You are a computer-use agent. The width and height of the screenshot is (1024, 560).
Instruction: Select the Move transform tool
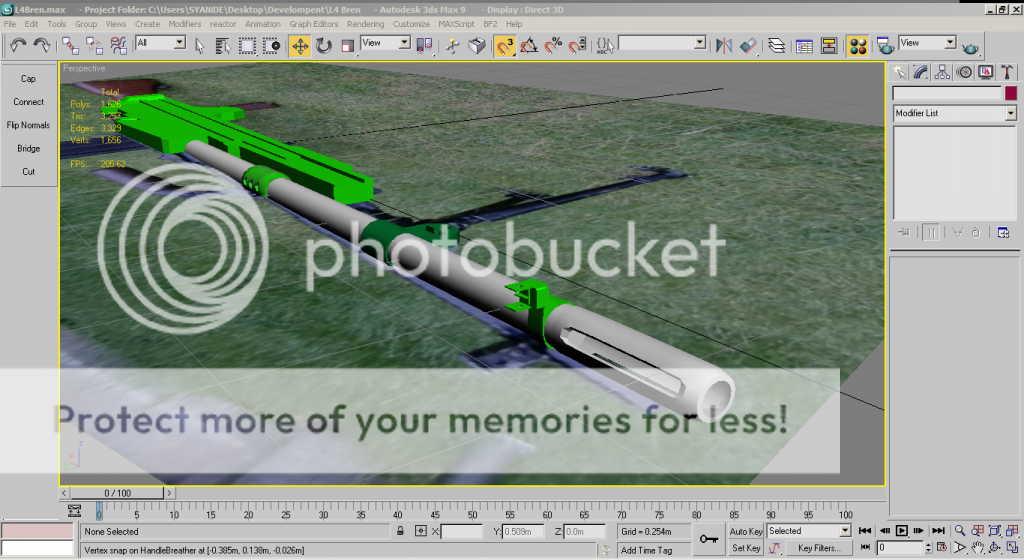(x=300, y=46)
